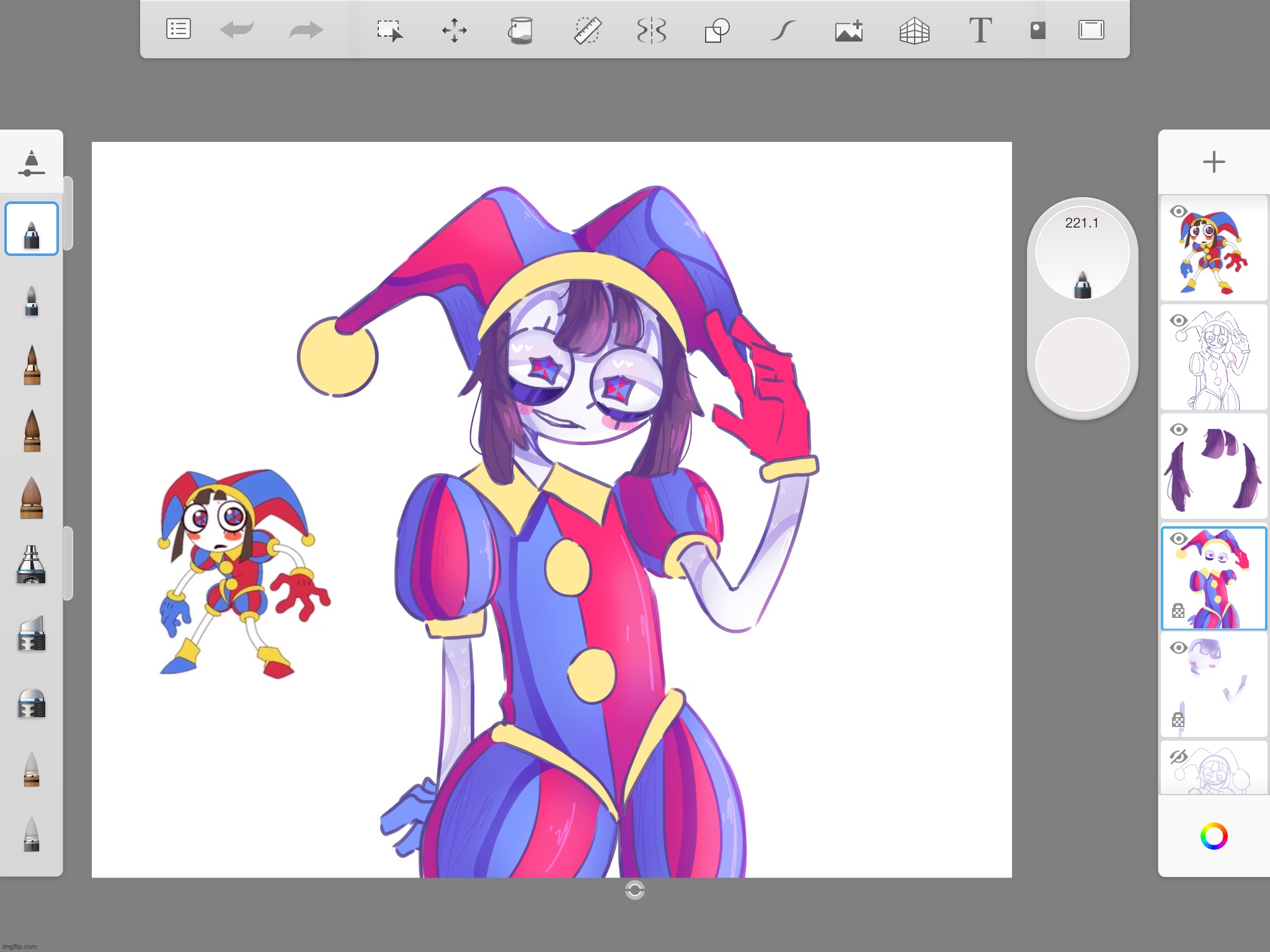Open the brush properties slider icon
The width and height of the screenshot is (1270, 952).
click(32, 163)
